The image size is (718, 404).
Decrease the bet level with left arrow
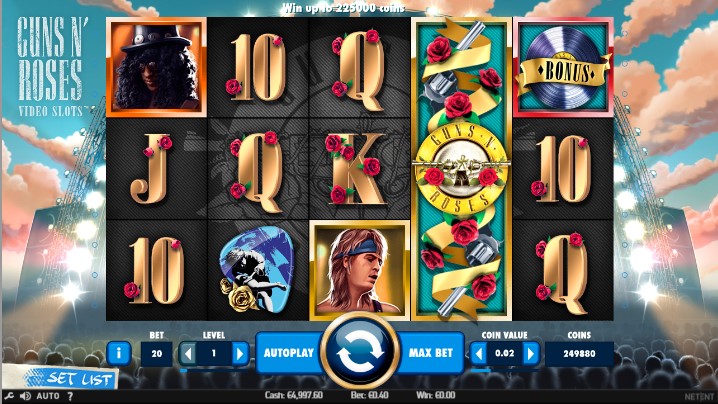point(187,354)
